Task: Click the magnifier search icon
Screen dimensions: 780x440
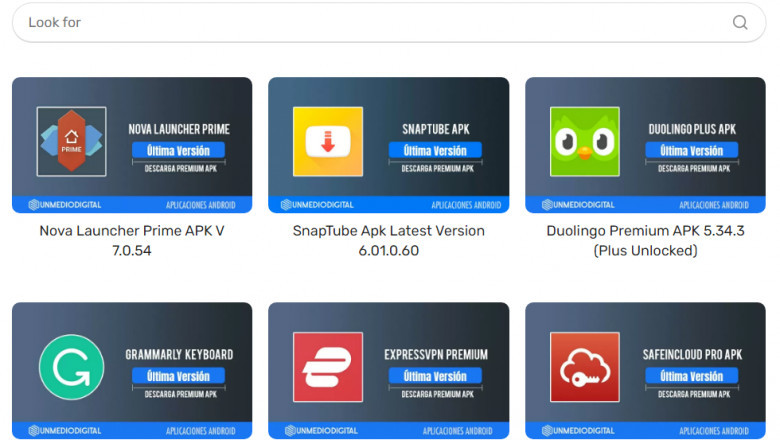Action: [x=740, y=22]
